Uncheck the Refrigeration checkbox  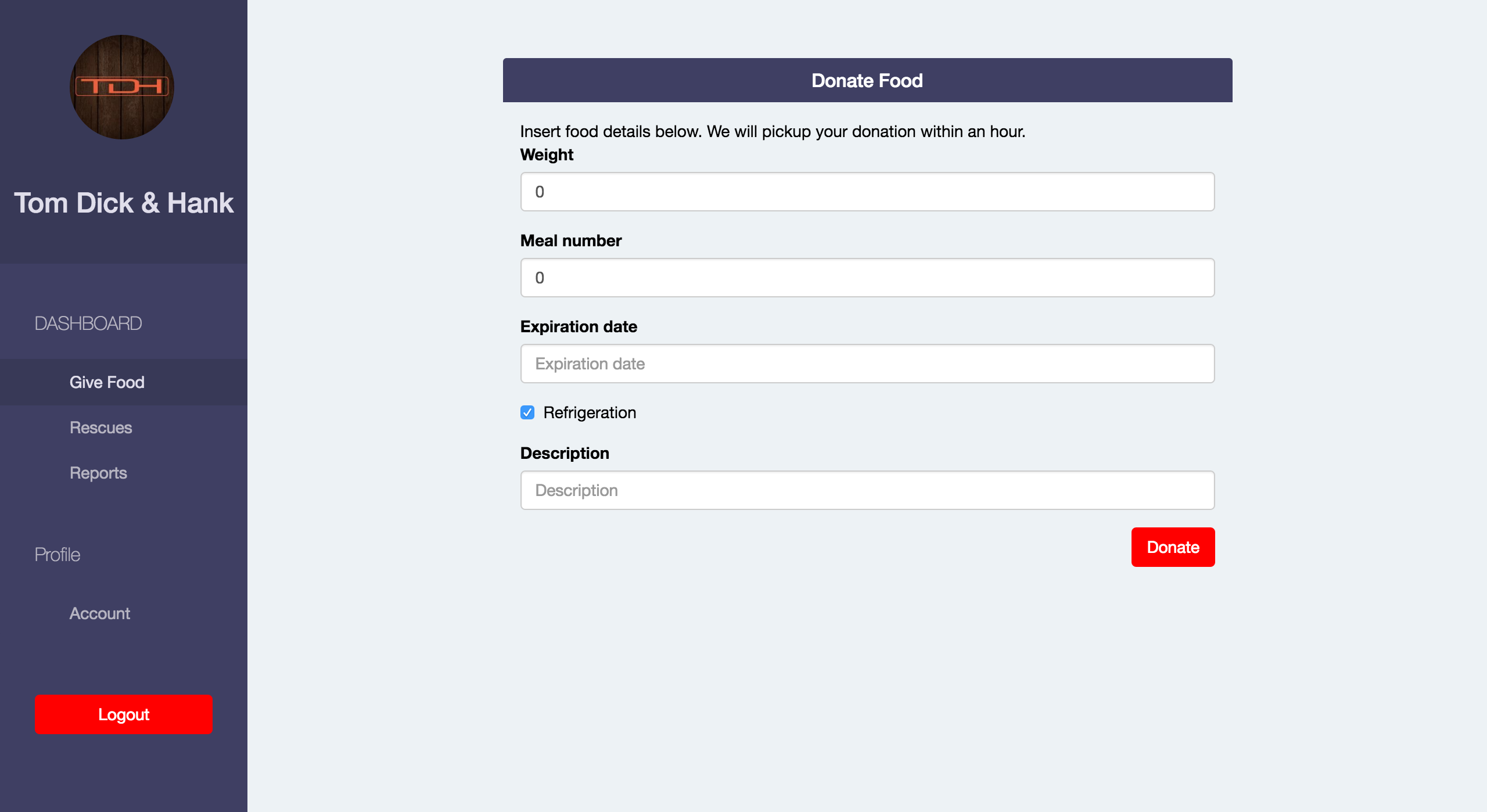click(x=527, y=412)
